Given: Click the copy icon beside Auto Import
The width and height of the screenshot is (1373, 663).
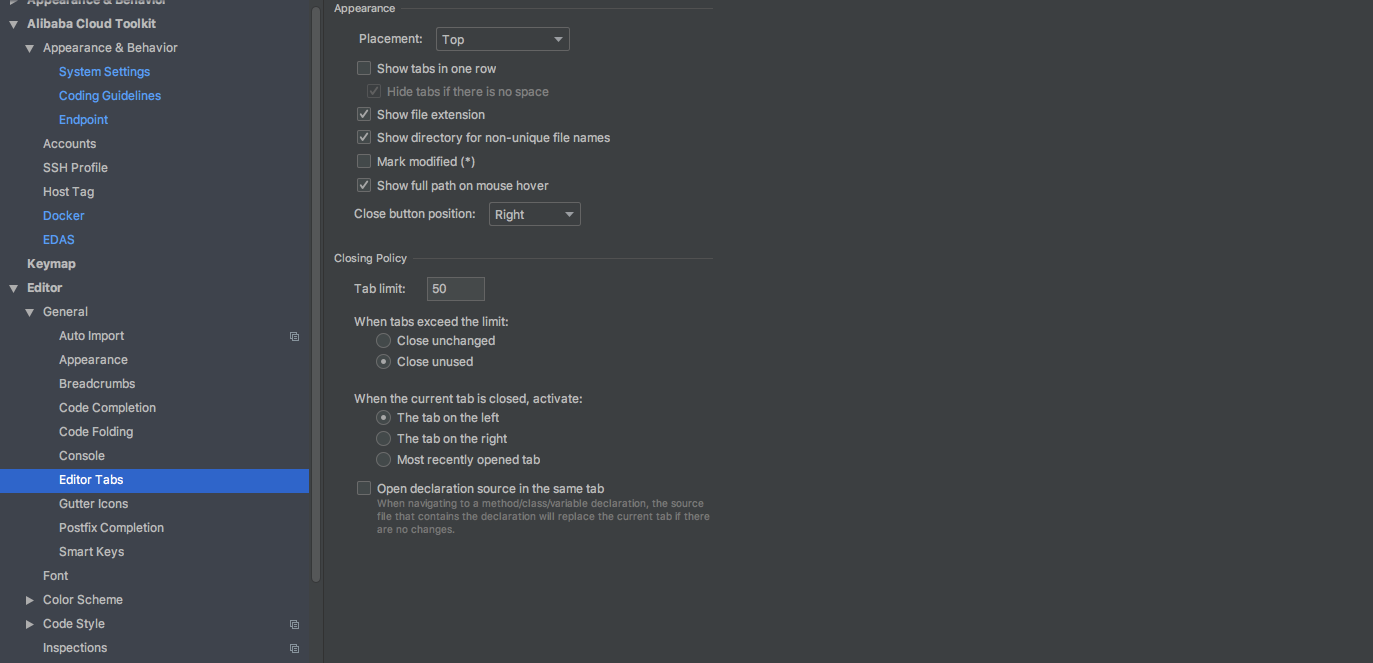Looking at the screenshot, I should [294, 336].
